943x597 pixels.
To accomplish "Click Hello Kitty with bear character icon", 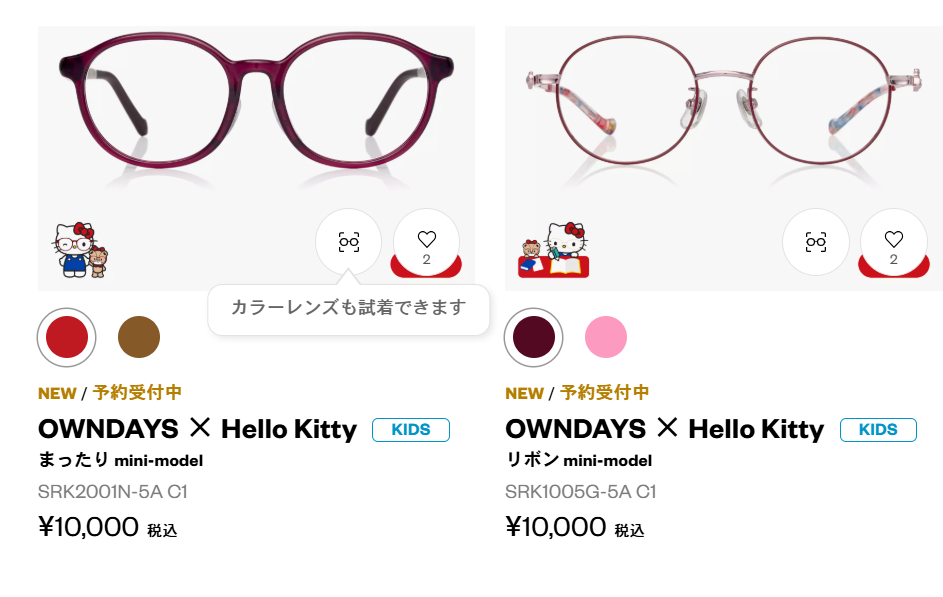I will coord(81,250).
